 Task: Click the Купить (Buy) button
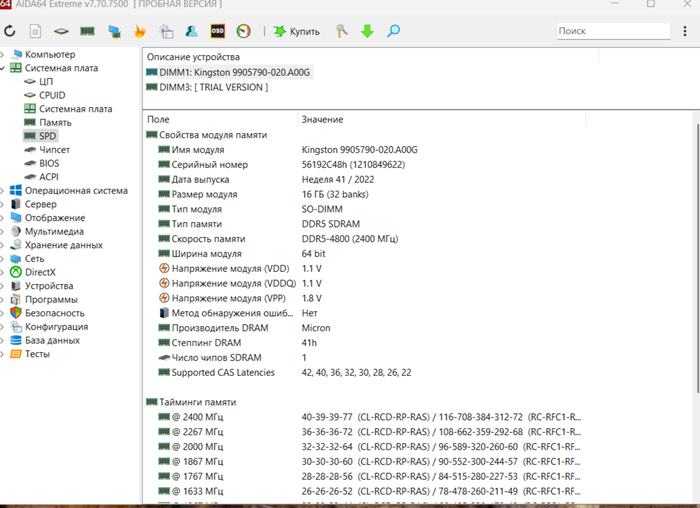point(297,31)
